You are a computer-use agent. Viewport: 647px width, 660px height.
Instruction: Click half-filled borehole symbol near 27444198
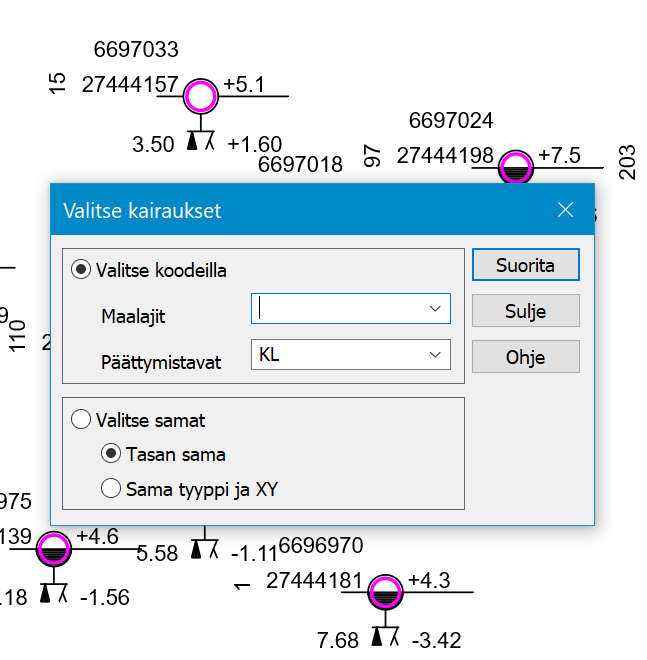(516, 167)
